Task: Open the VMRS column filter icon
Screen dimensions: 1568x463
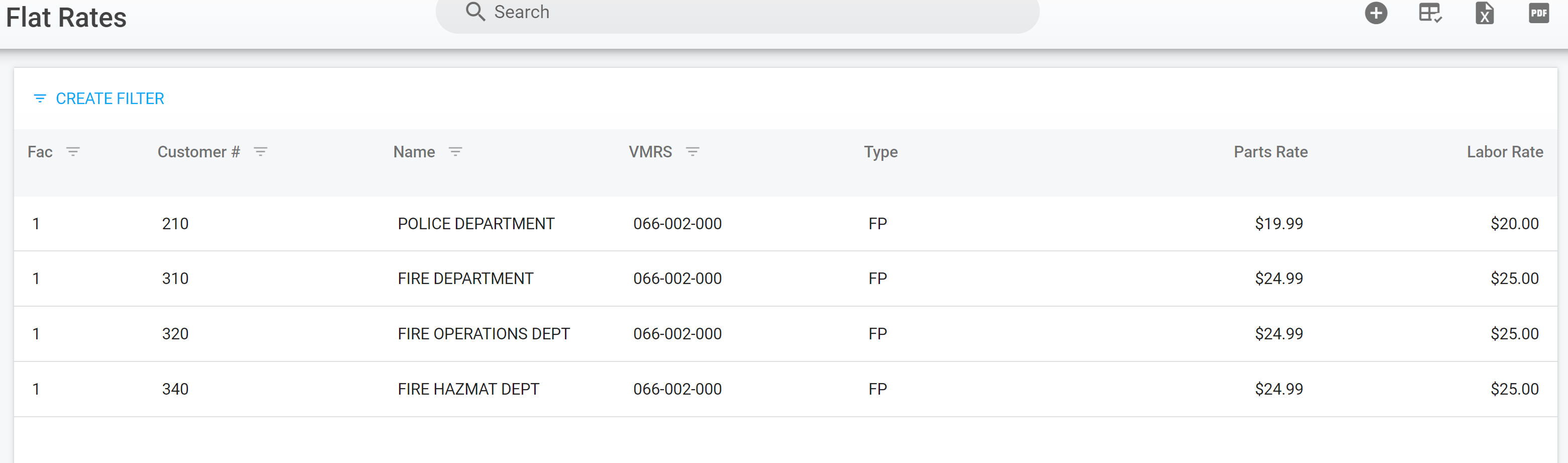Action: 692,152
